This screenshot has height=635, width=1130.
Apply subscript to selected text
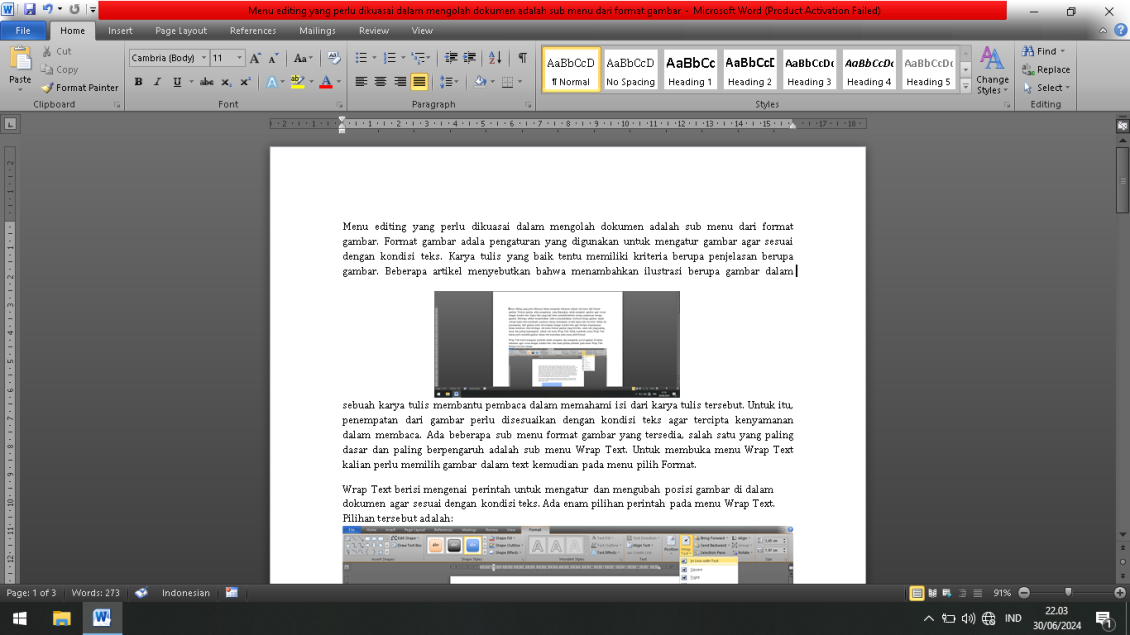pyautogui.click(x=227, y=81)
